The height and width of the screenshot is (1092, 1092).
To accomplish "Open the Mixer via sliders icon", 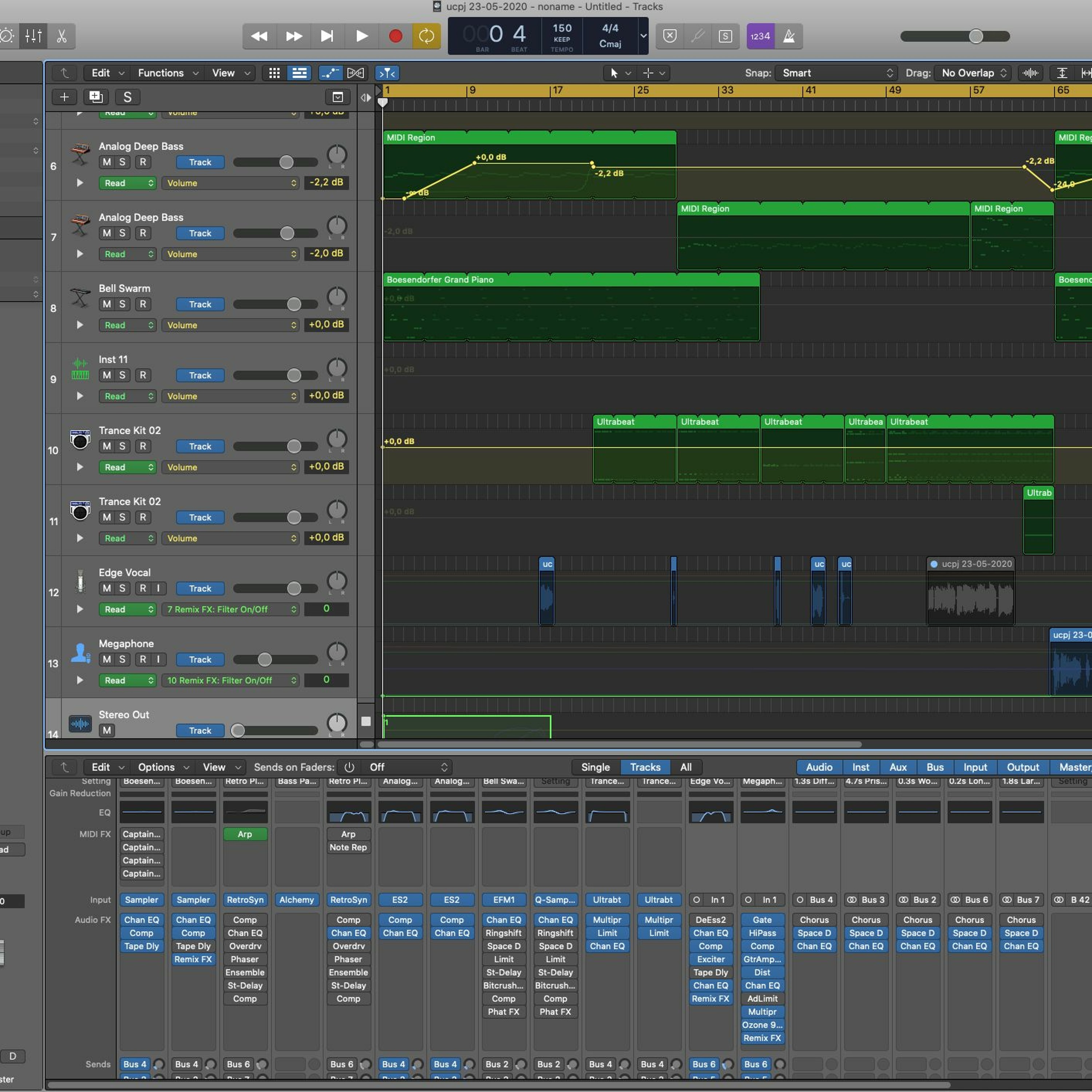I will click(33, 36).
